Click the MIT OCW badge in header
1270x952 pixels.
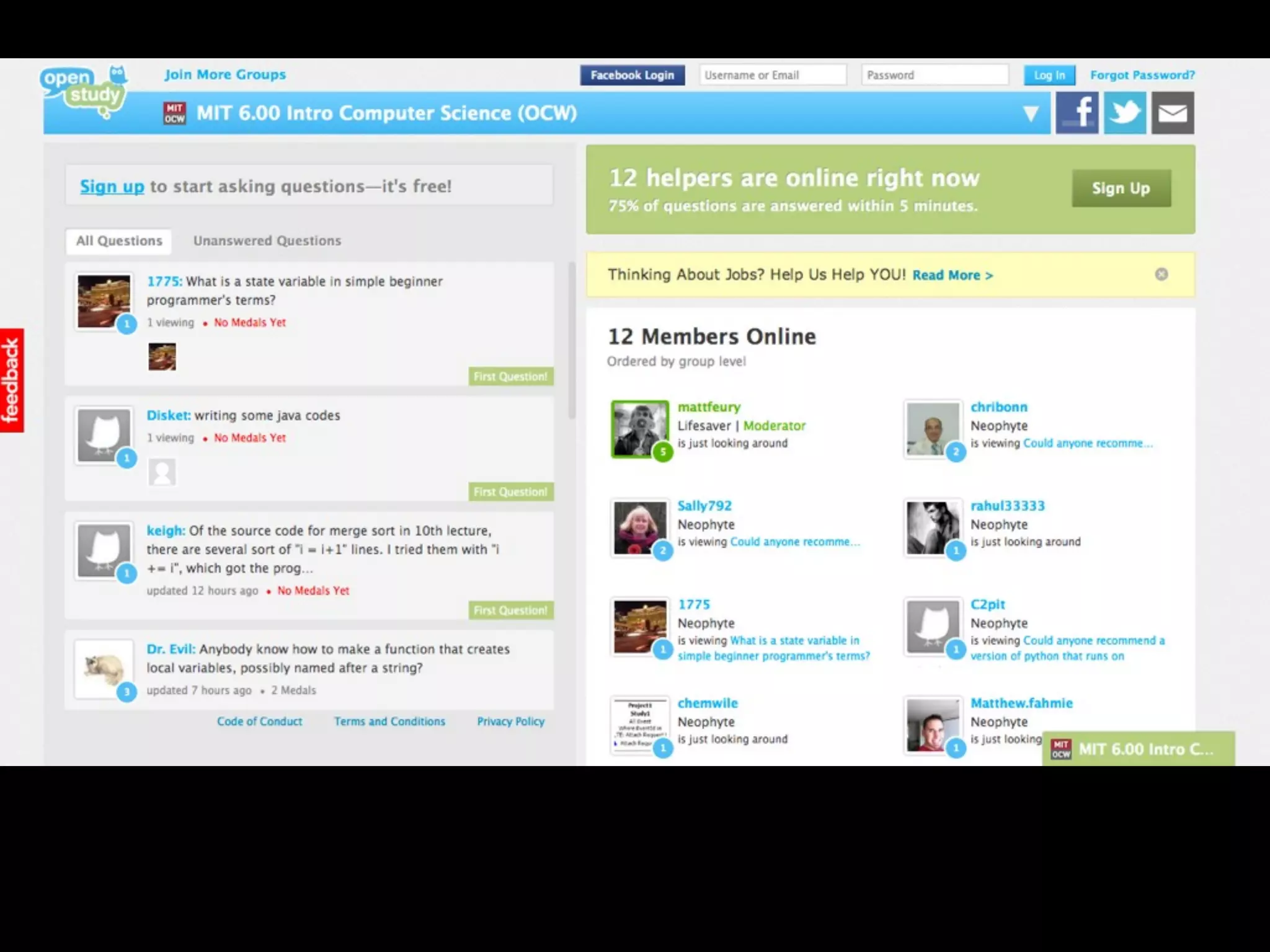click(x=174, y=113)
